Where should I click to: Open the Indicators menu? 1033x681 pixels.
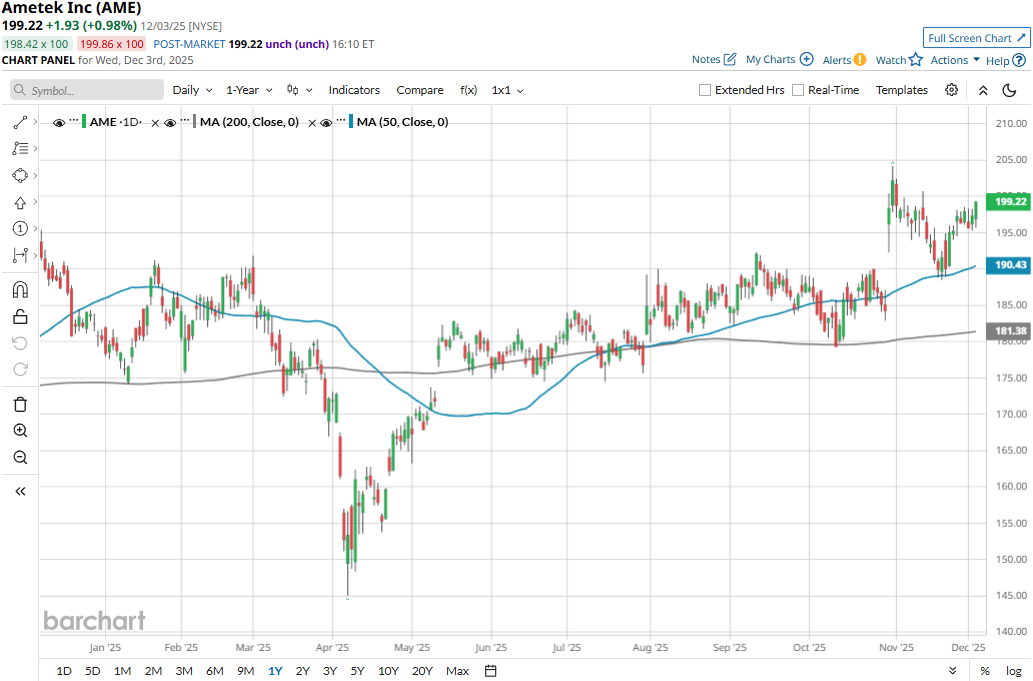click(x=354, y=90)
